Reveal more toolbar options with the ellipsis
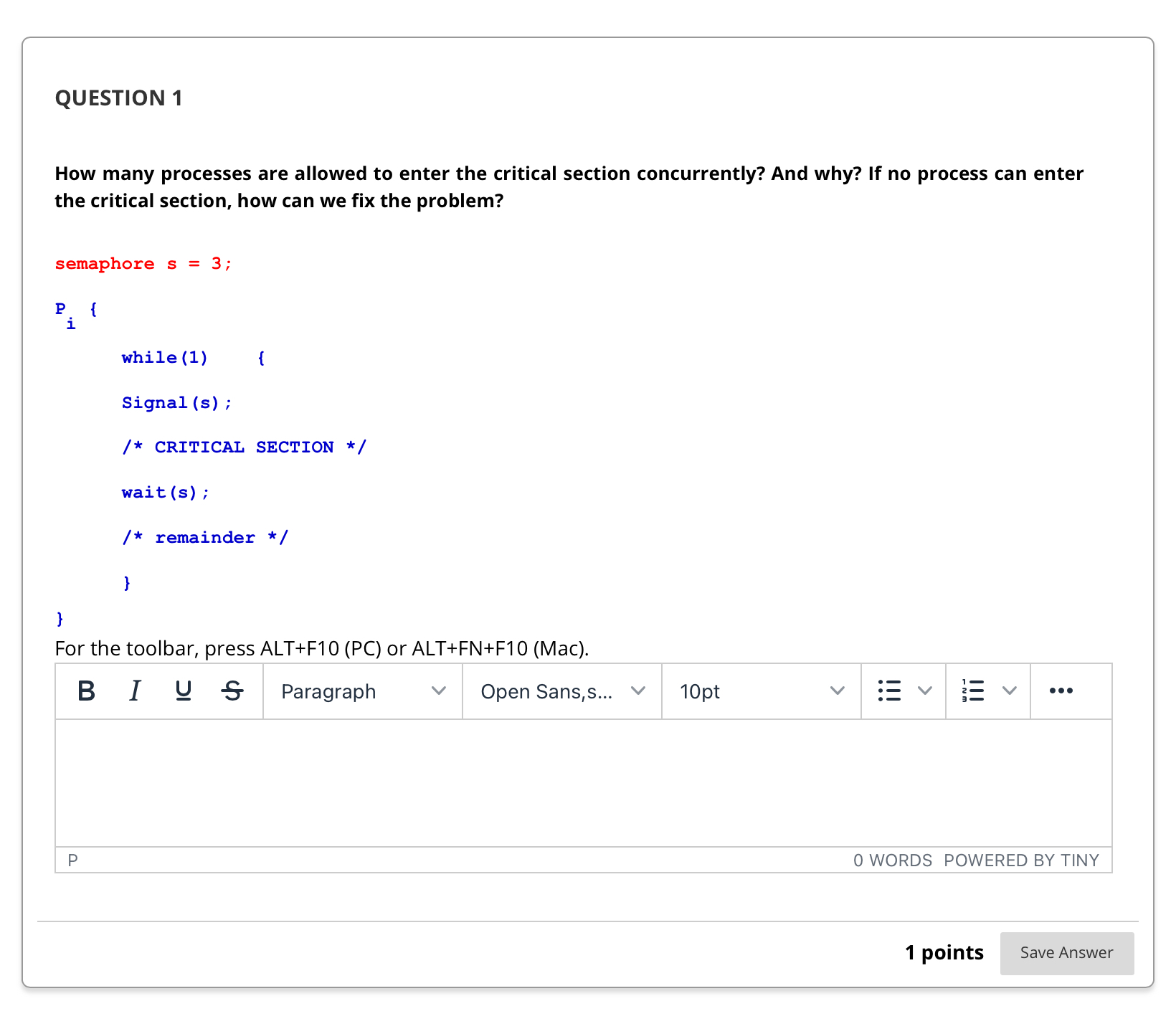The width and height of the screenshot is (1176, 1029). click(1061, 691)
